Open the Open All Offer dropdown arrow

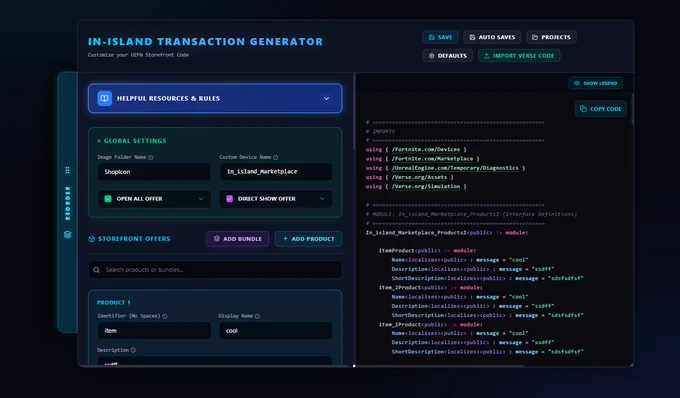[201, 199]
